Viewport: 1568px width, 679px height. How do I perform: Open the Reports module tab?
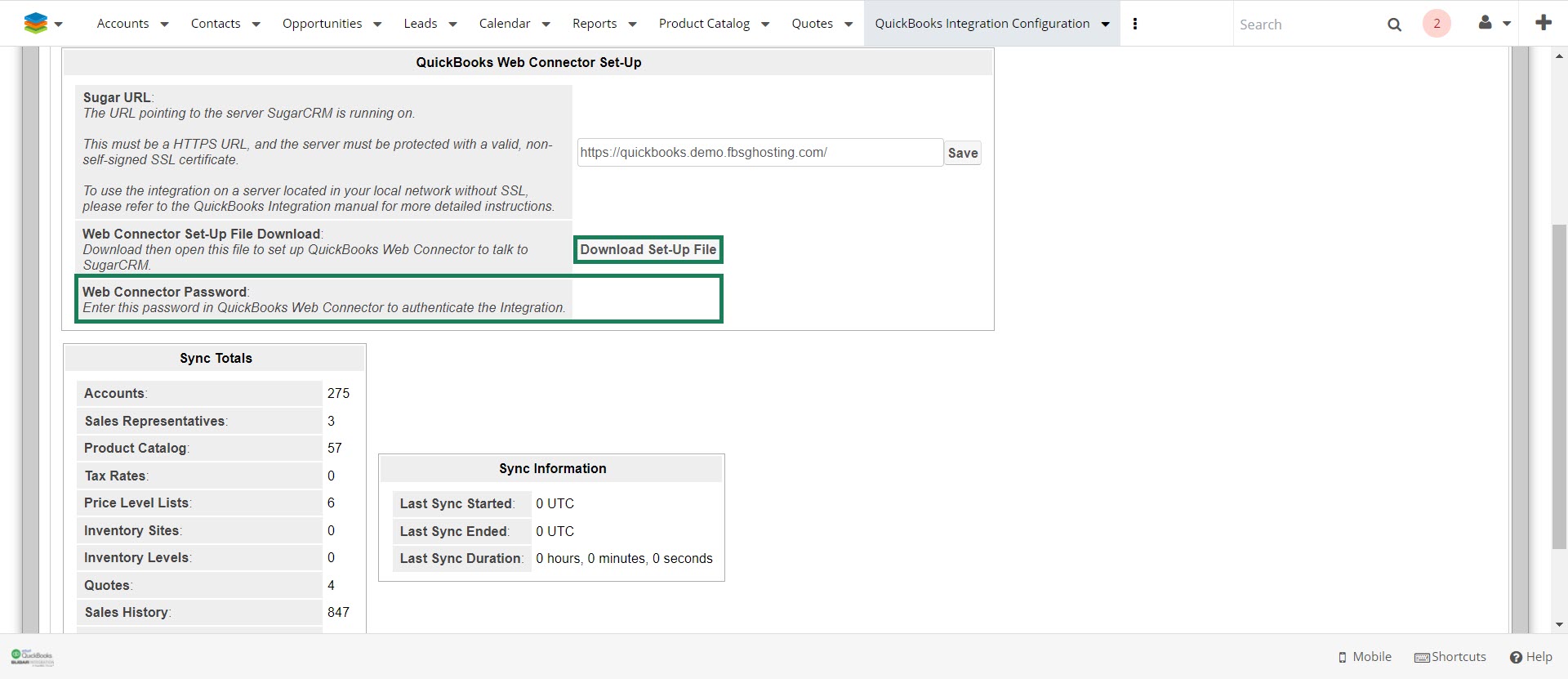pyautogui.click(x=594, y=24)
